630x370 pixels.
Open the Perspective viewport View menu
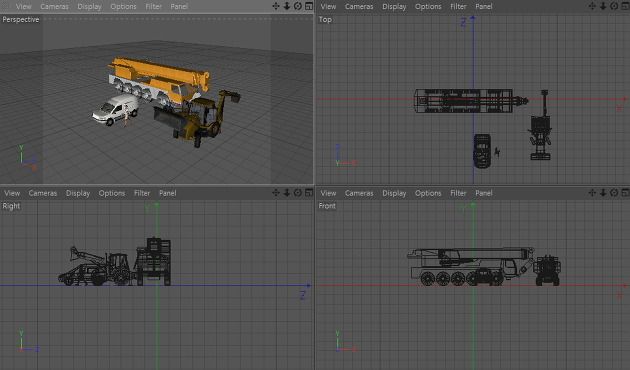[24, 6]
